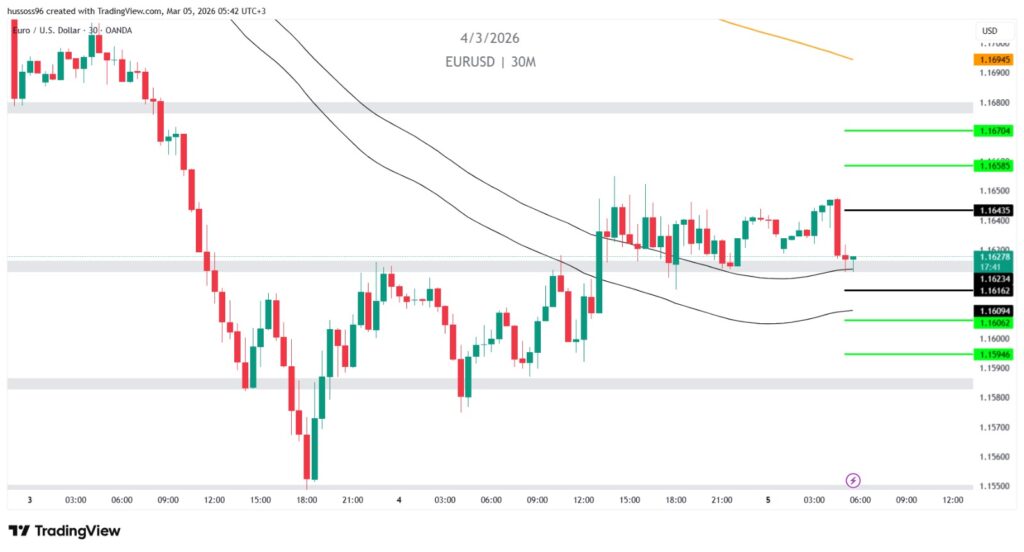
Task: Click the day 4 date axis marker
Action: (399, 500)
